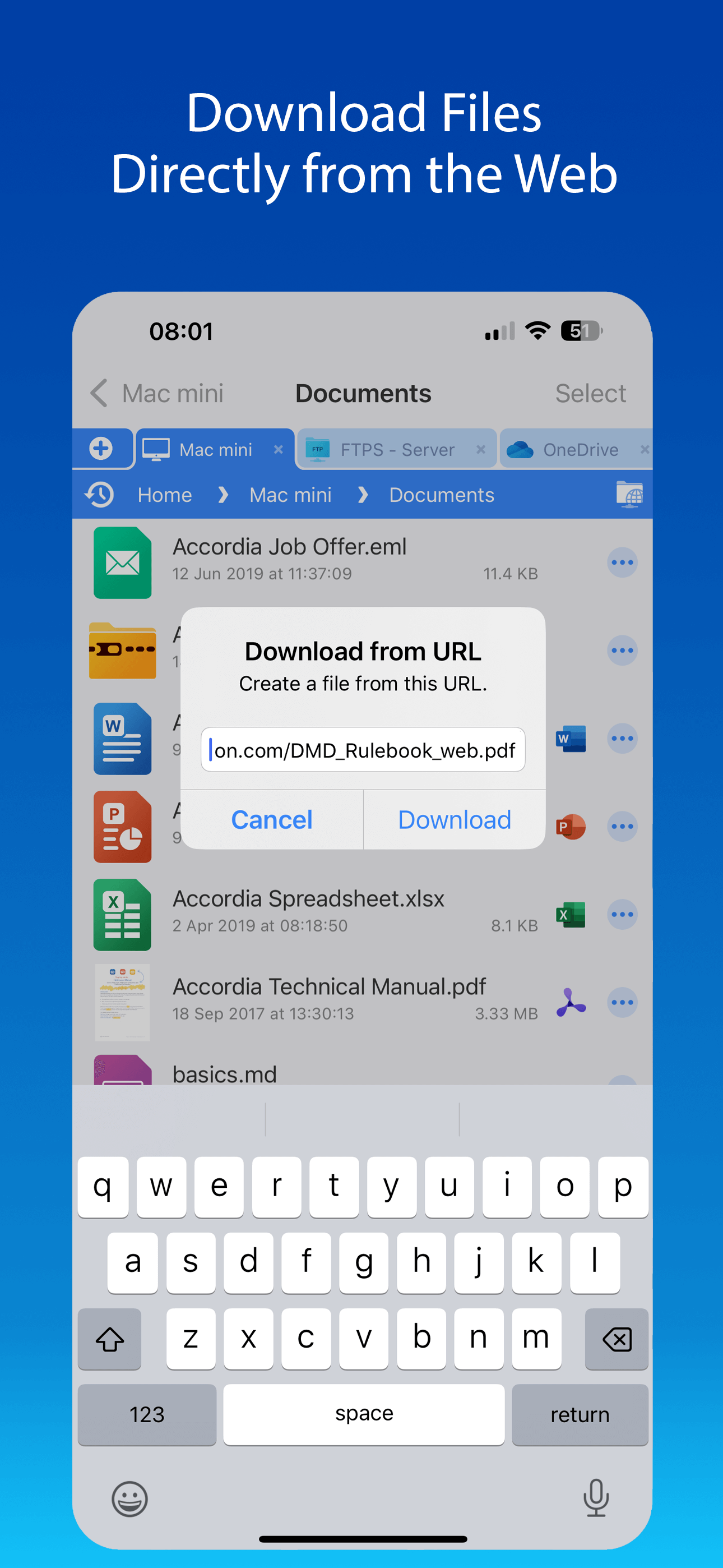Open more options for Accordia Technical Manual.pdf
This screenshot has height=1568, width=723.
click(x=622, y=1003)
